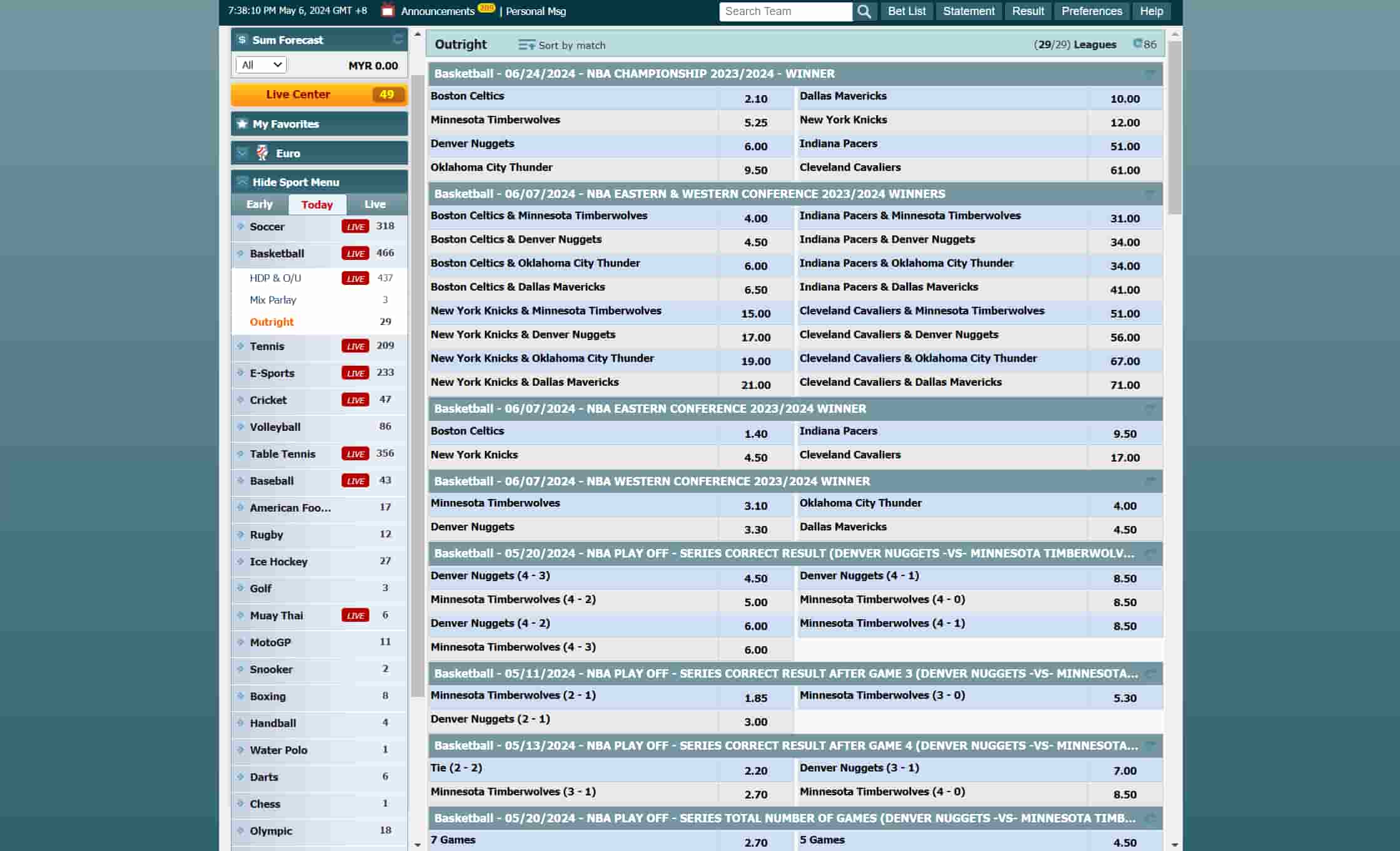Image resolution: width=1400 pixels, height=851 pixels.
Task: Open the MotoGP sport row
Action: point(319,642)
